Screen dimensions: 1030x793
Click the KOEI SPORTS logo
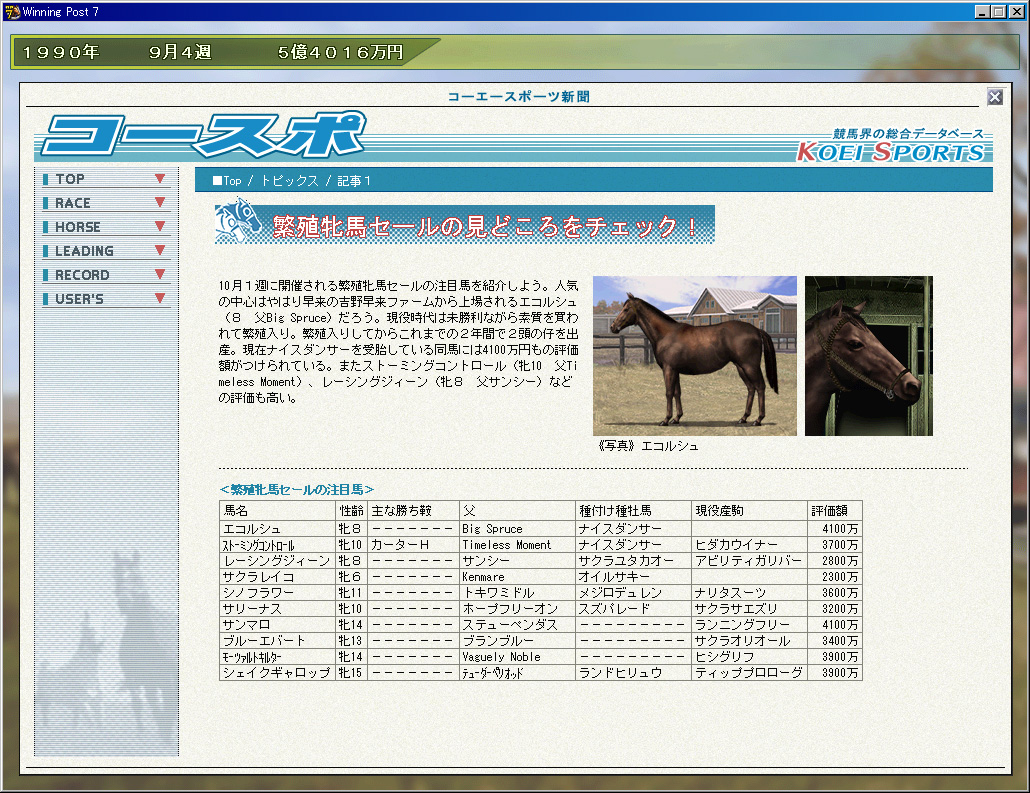[891, 152]
